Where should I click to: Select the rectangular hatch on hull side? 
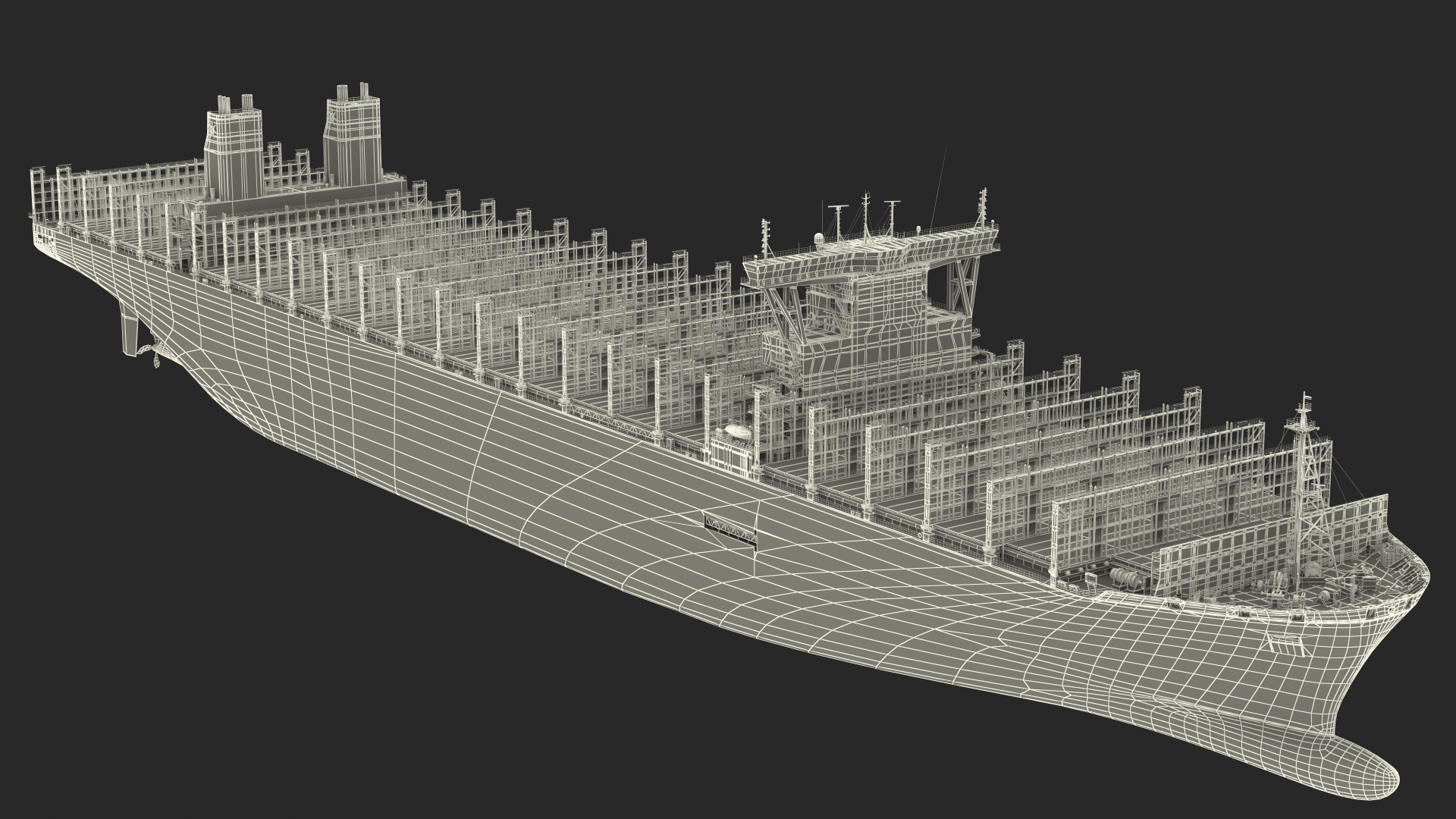coord(731,529)
